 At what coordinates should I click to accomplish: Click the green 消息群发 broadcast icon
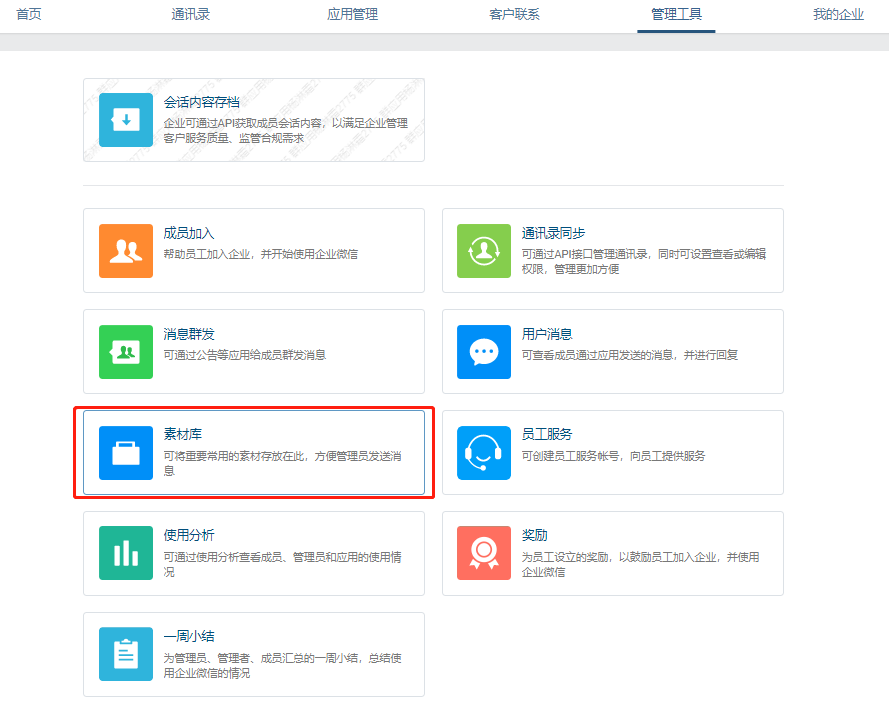(126, 351)
